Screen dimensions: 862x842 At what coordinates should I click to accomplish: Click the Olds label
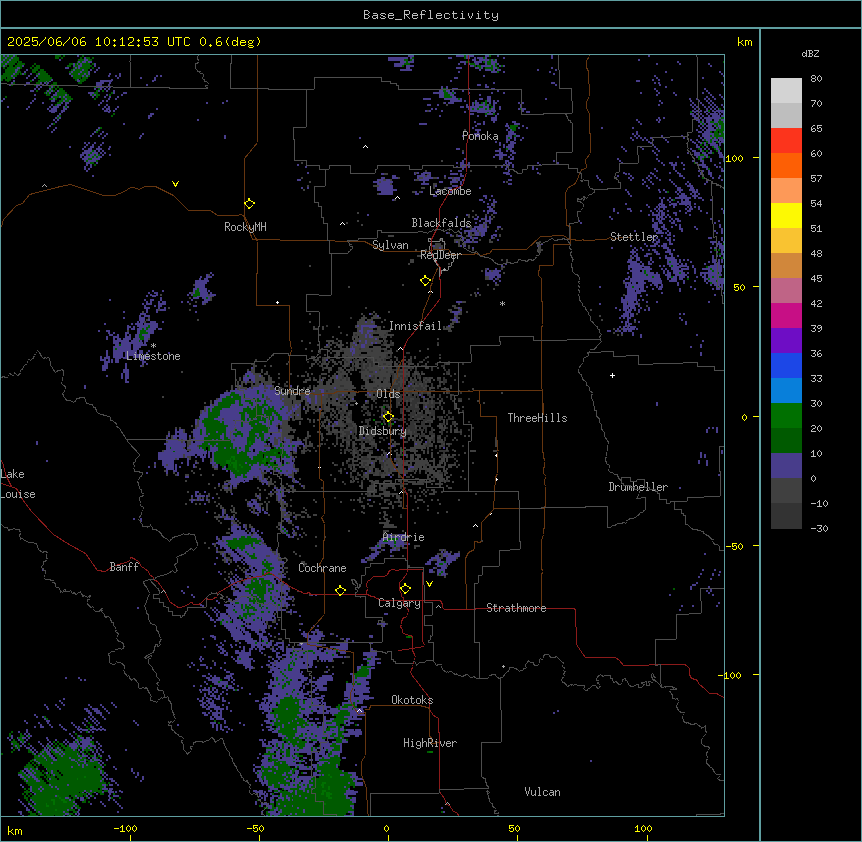[388, 394]
